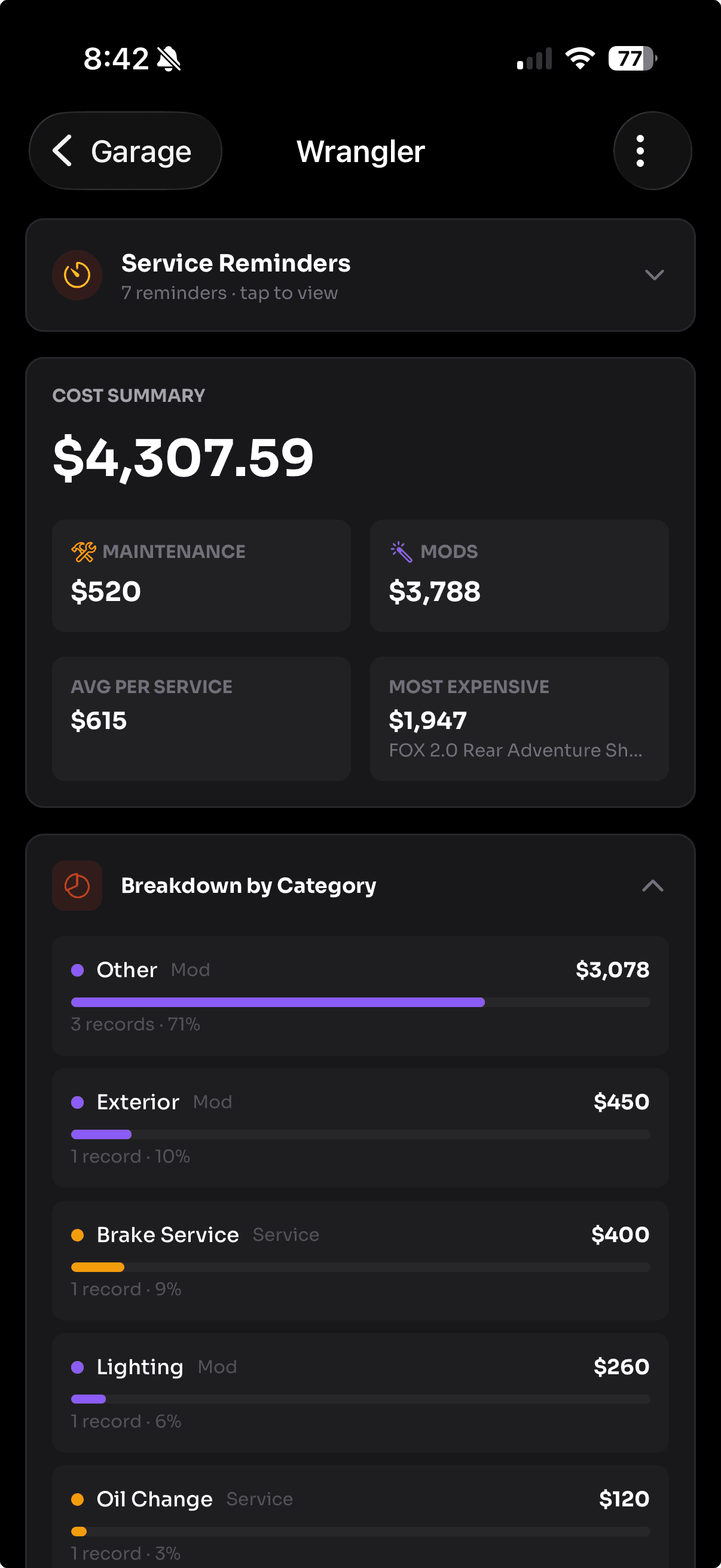The height and width of the screenshot is (1568, 721).
Task: Tap the Service Reminders clock icon
Action: pyautogui.click(x=77, y=275)
